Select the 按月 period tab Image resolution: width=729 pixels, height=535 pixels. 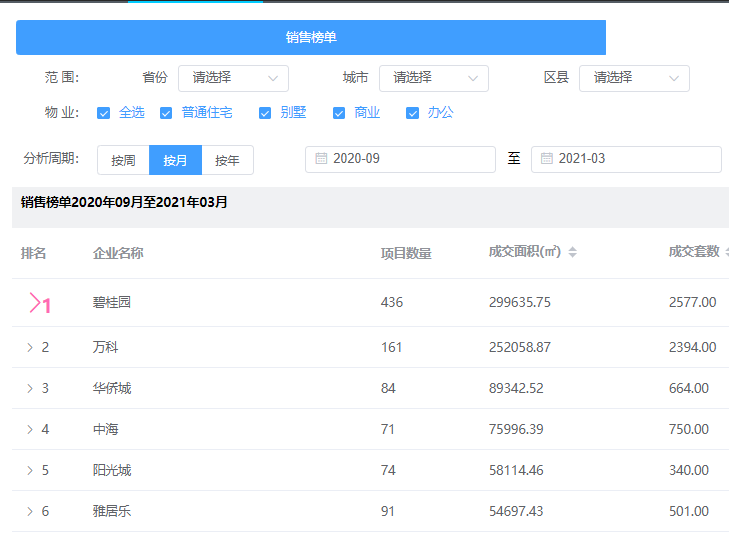175,160
